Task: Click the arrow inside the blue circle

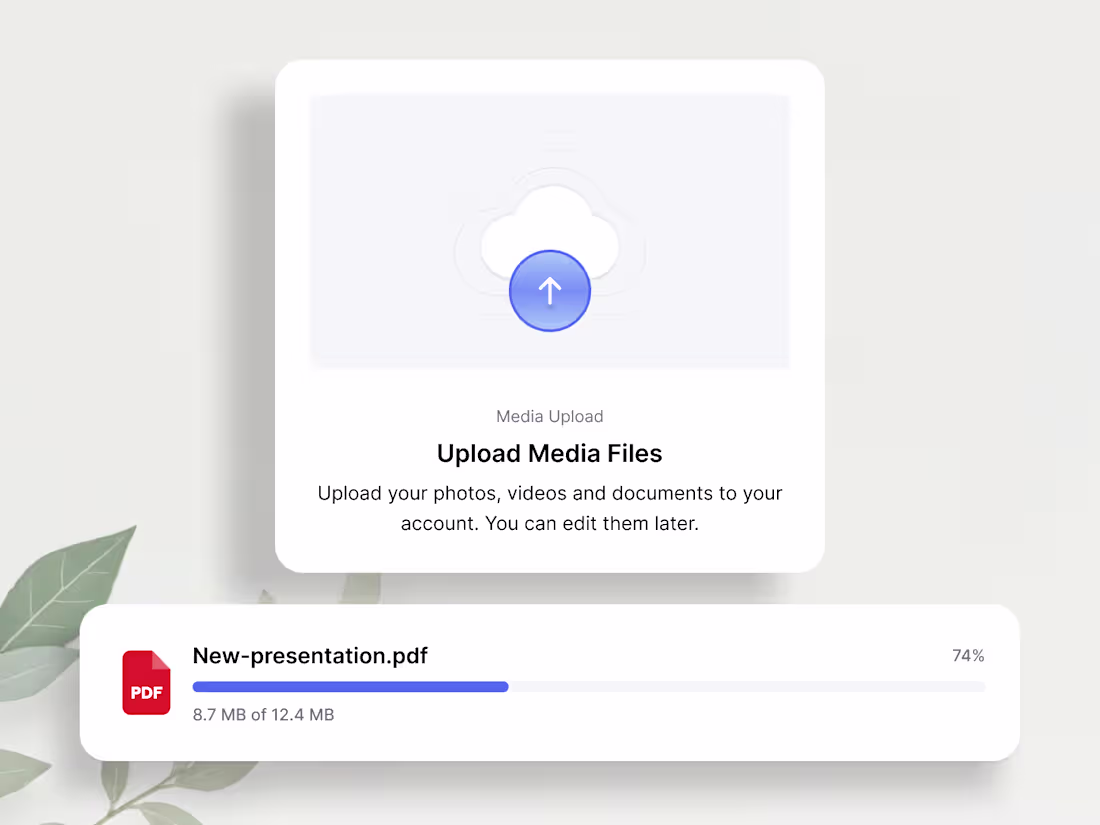Action: [x=550, y=291]
